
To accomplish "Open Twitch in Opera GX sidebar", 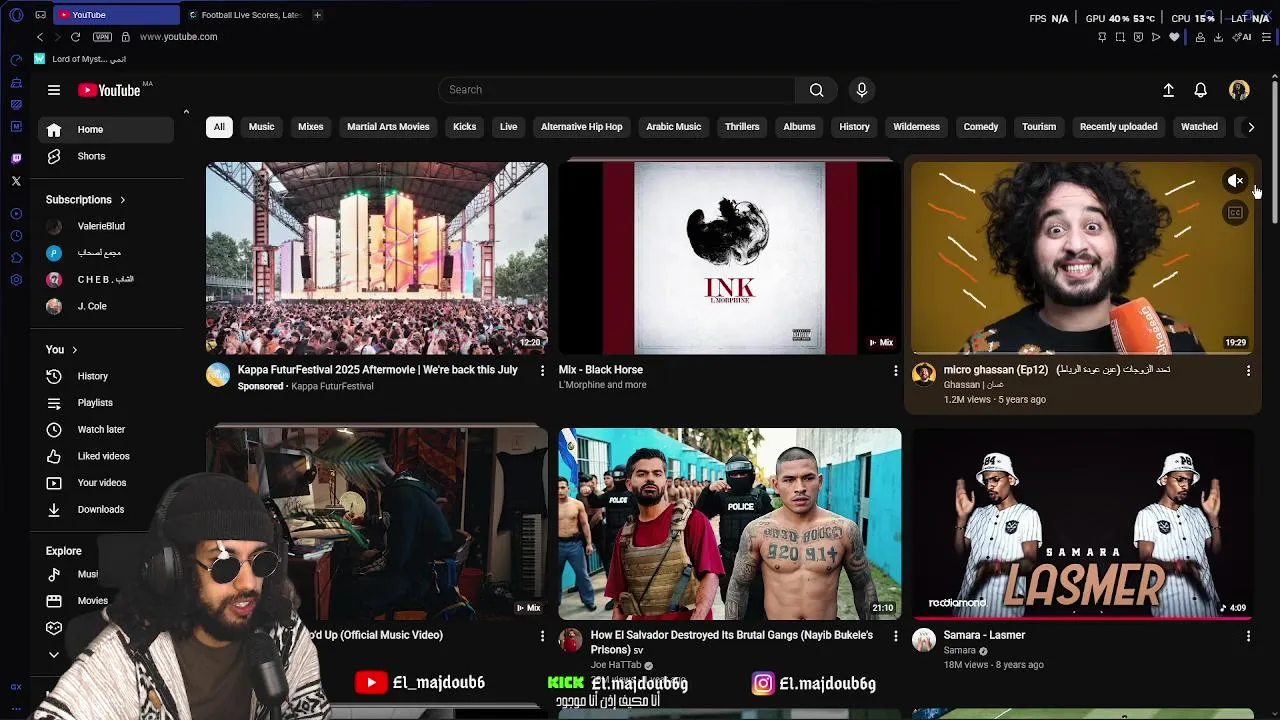I will pos(16,159).
